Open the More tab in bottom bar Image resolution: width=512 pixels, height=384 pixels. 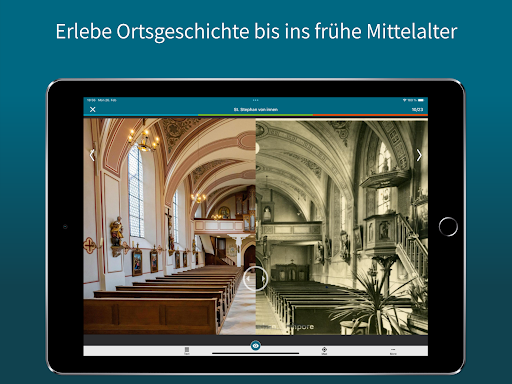click(x=393, y=351)
